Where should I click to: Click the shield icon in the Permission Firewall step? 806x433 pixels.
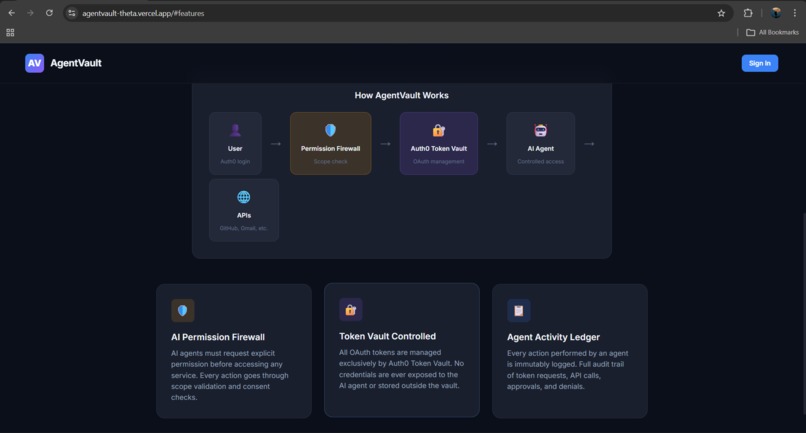pyautogui.click(x=331, y=130)
